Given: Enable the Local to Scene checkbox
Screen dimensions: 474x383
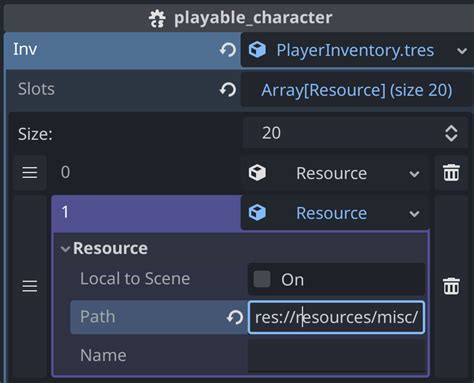Looking at the screenshot, I should (x=262, y=279).
